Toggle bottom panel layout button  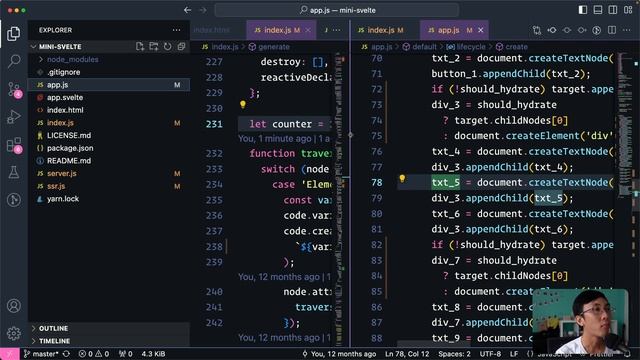(x=598, y=10)
